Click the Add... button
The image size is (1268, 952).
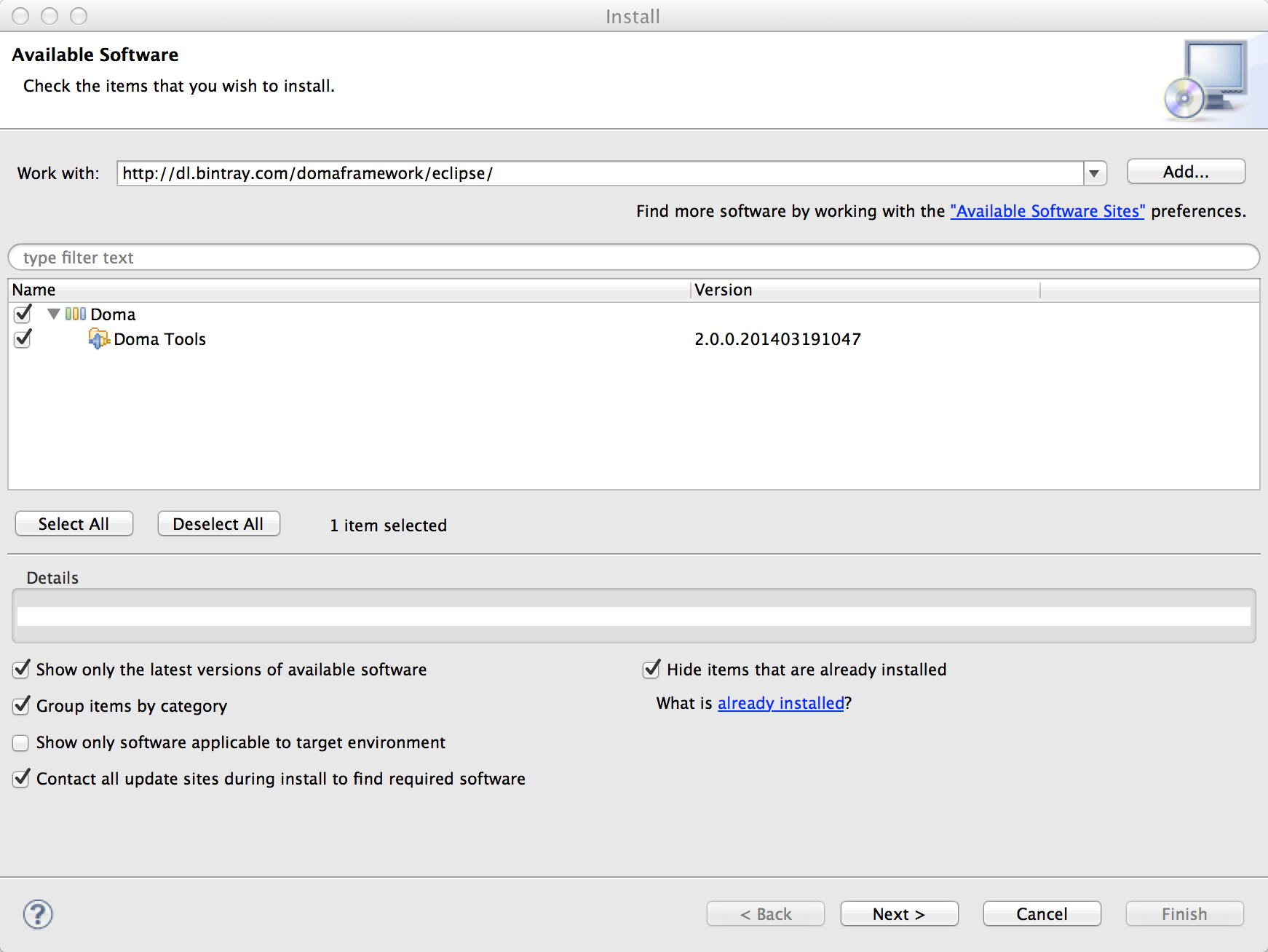(x=1186, y=172)
